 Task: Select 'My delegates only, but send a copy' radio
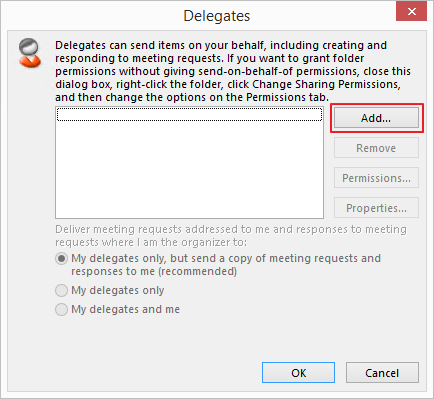pyautogui.click(x=61, y=259)
